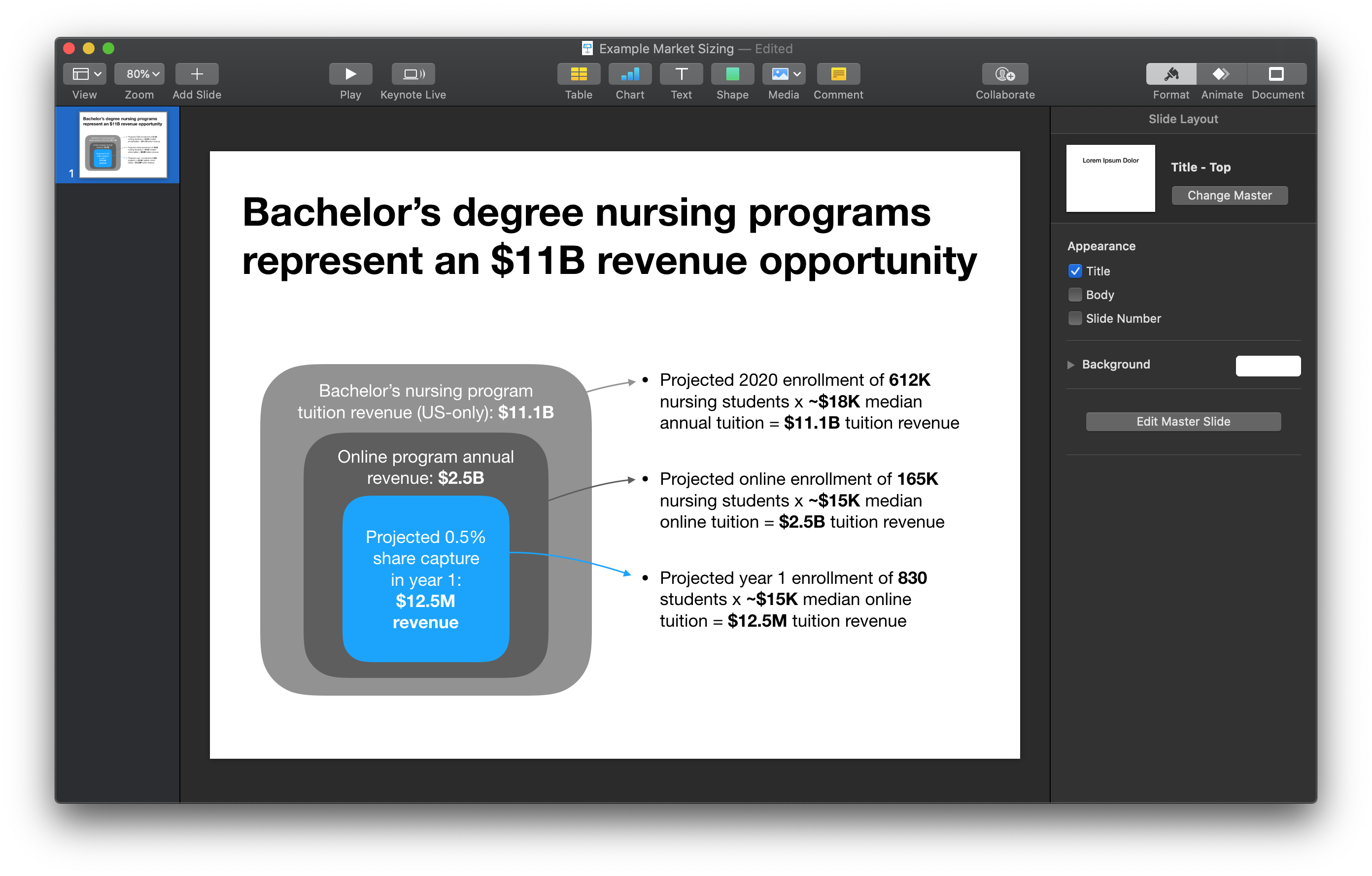This screenshot has height=876, width=1372.
Task: Expand the Background disclosure triangle
Action: [x=1070, y=365]
